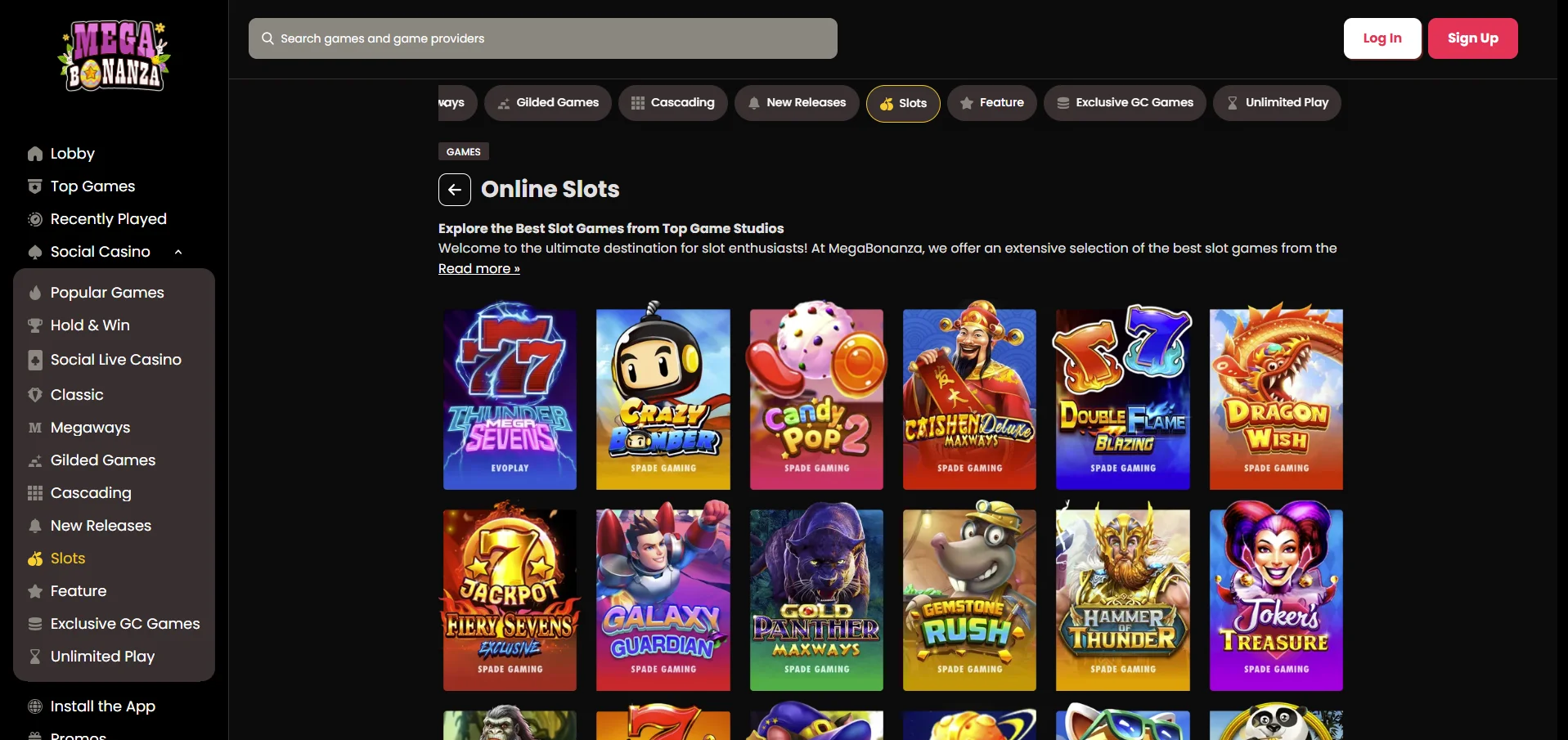Open Hold & Win in the sidebar

pyautogui.click(x=90, y=325)
